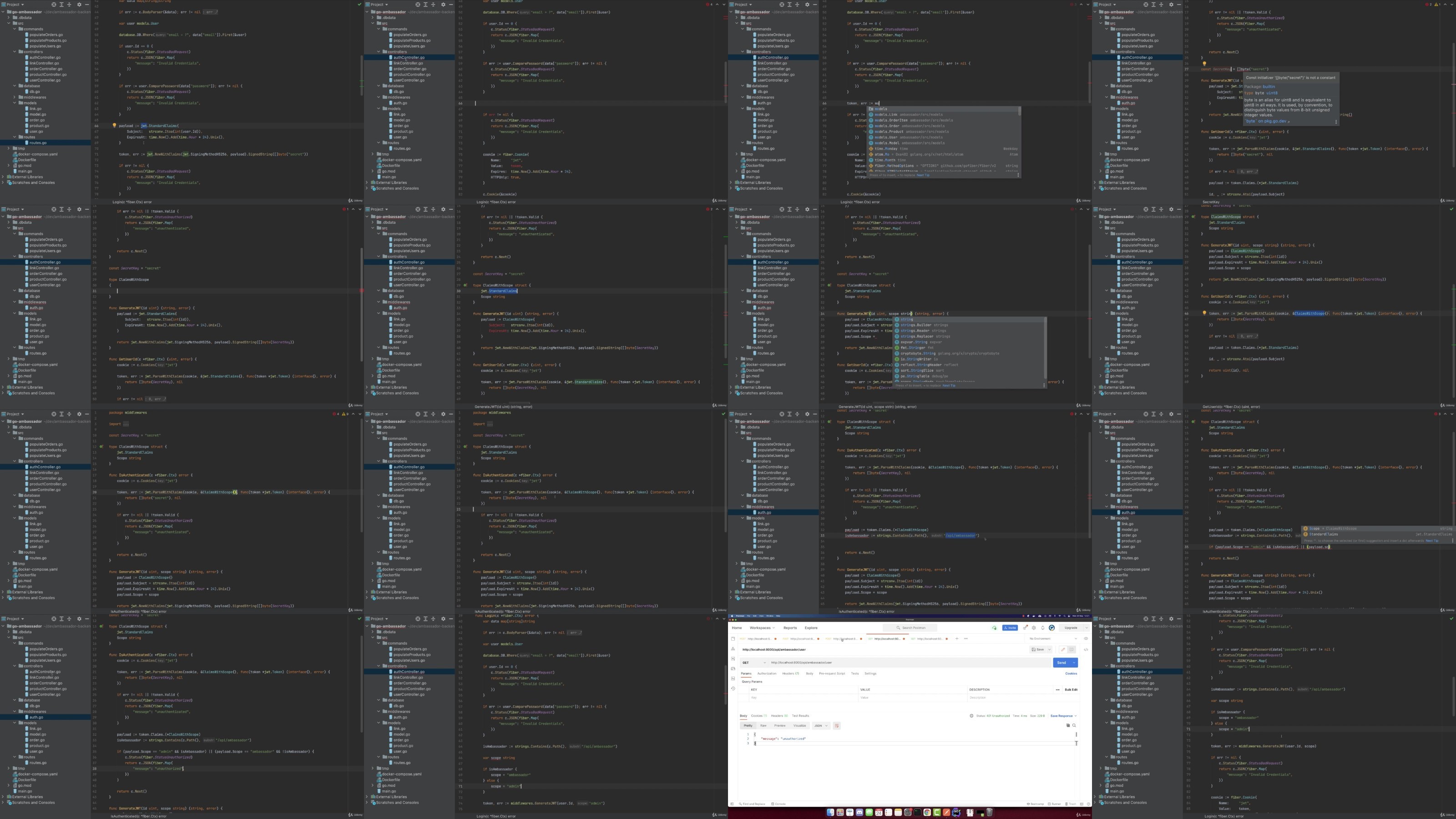Image resolution: width=1456 pixels, height=819 pixels.
Task: Toggle the environment quick look eye icon
Action: click(x=1086, y=639)
